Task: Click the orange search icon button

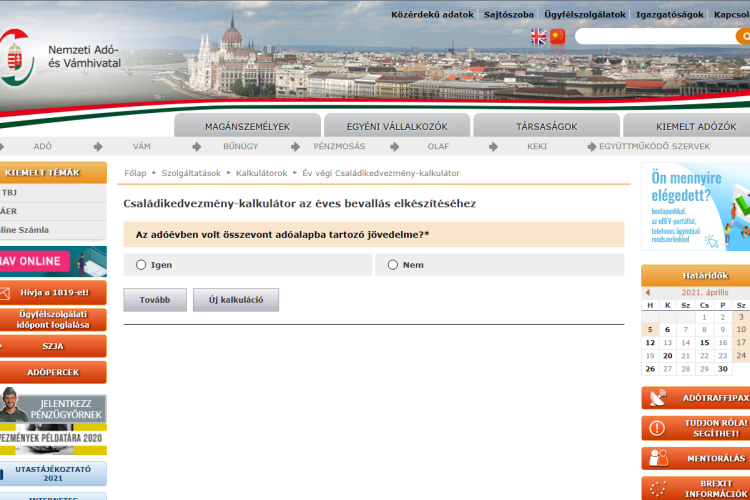Action: tap(743, 37)
